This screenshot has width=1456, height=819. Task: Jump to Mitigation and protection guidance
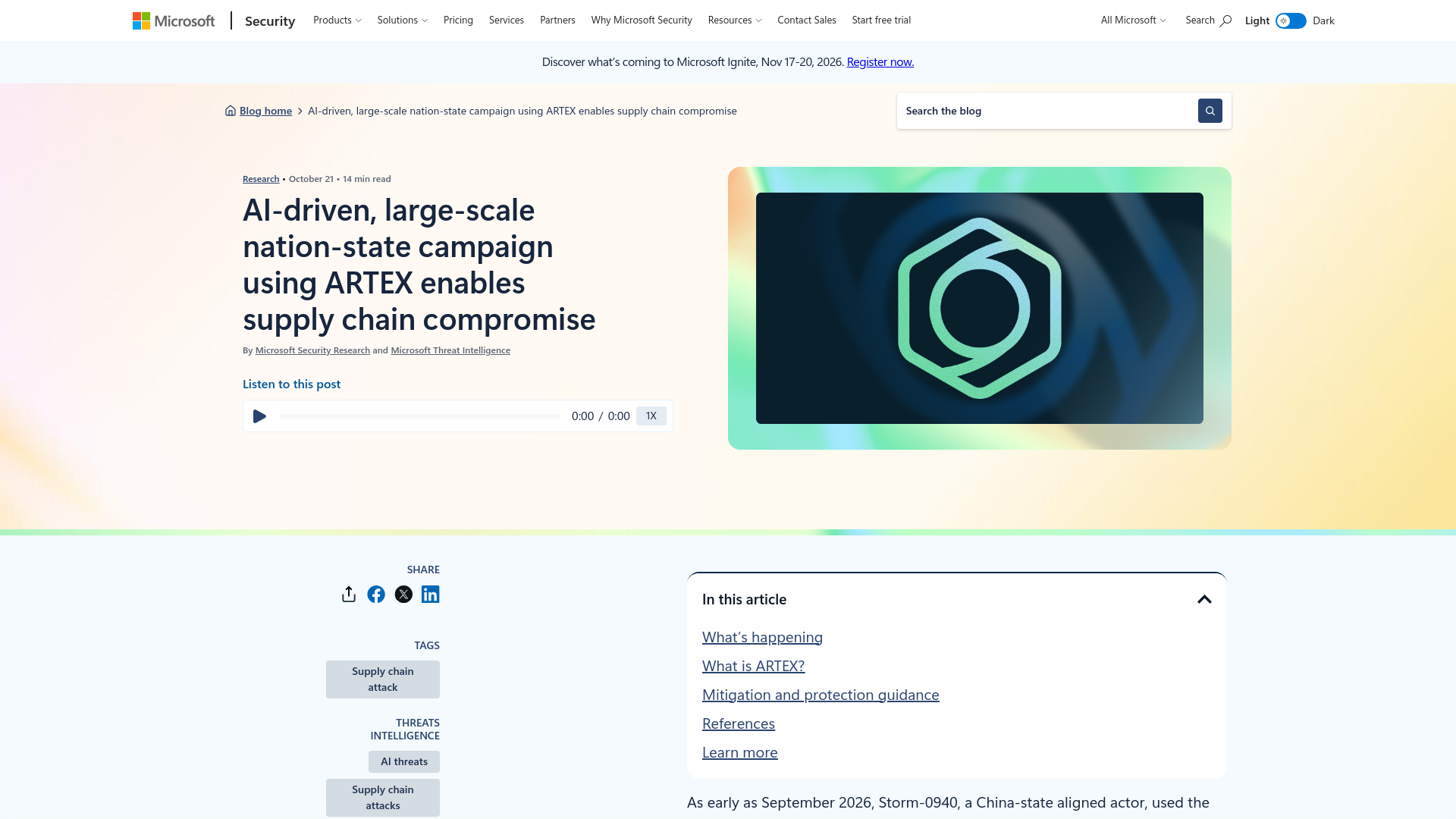(x=821, y=695)
